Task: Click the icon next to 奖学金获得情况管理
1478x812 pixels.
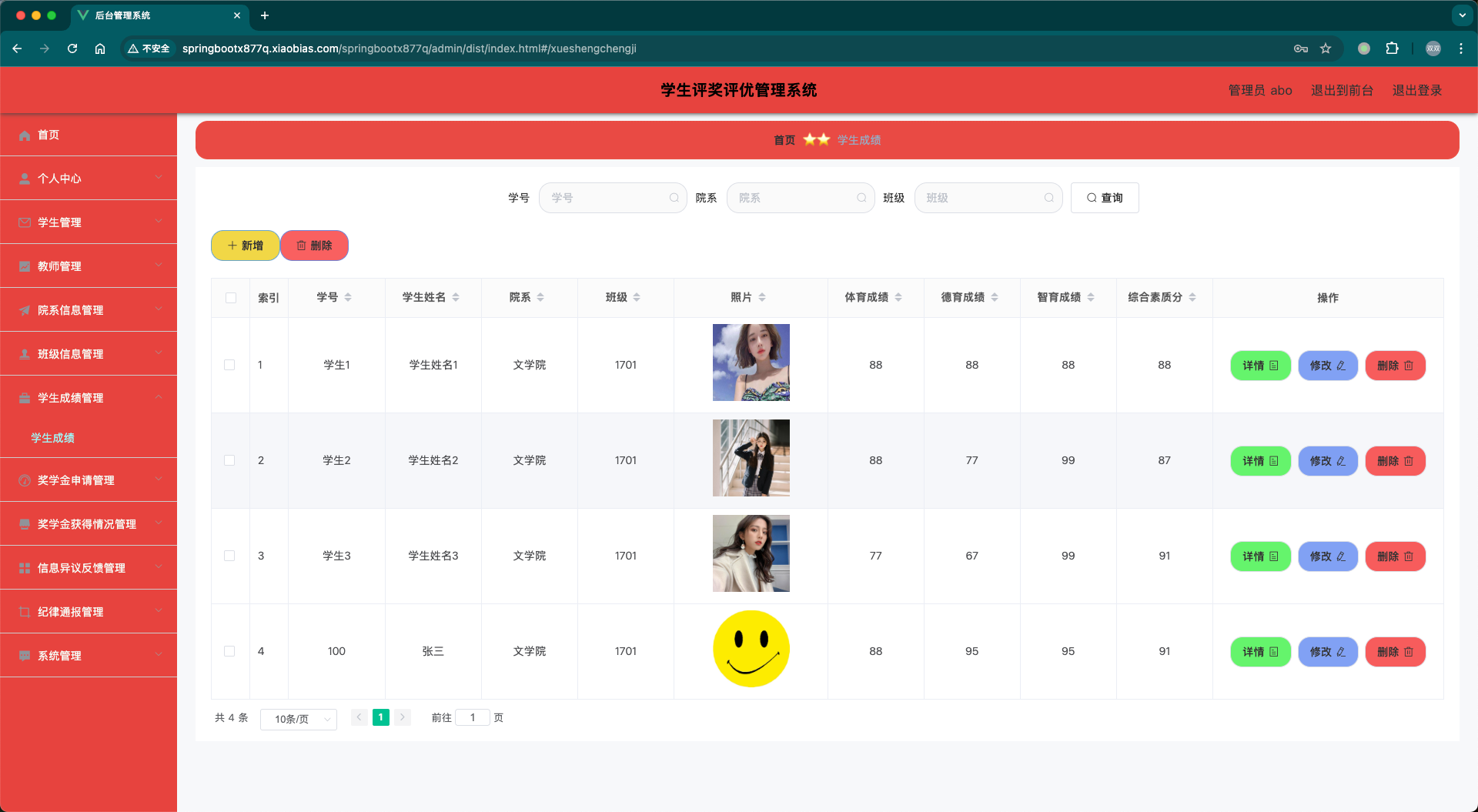Action: click(x=25, y=524)
